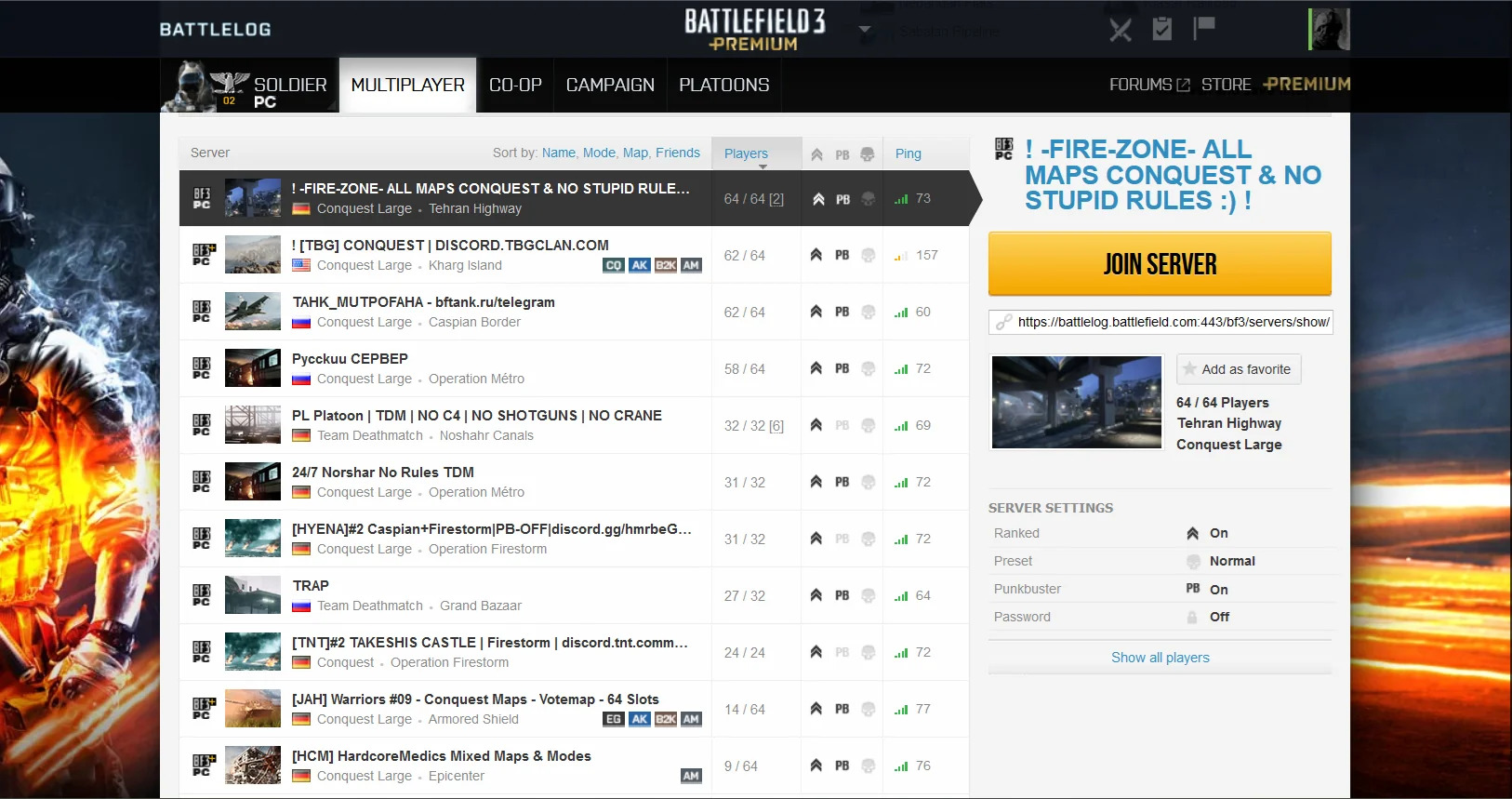Click the player count 32 / 32 [6]
This screenshot has width=1512, height=799.
pos(754,426)
